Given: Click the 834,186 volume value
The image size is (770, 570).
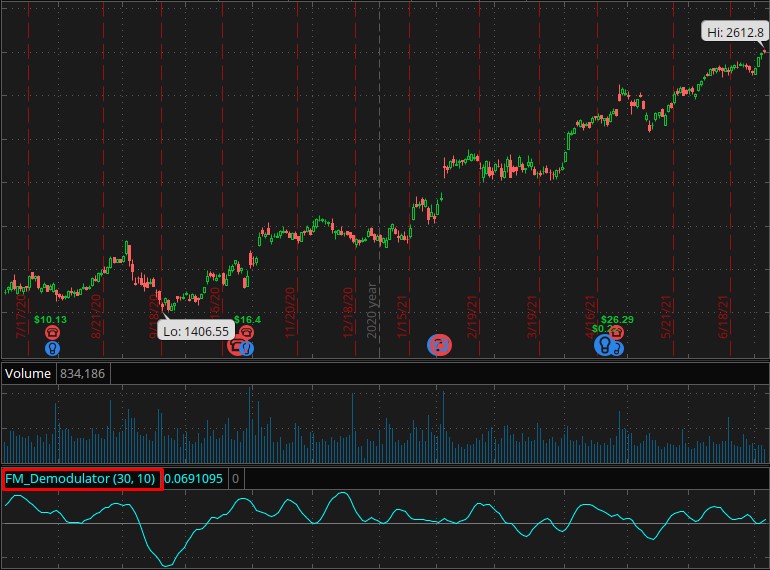Looking at the screenshot, I should 82,374.
